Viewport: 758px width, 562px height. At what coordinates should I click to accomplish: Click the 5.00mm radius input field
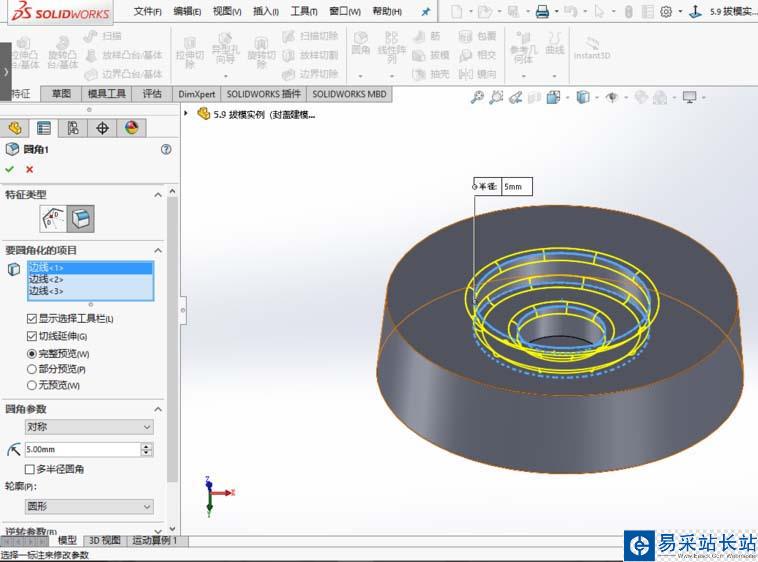pos(82,450)
